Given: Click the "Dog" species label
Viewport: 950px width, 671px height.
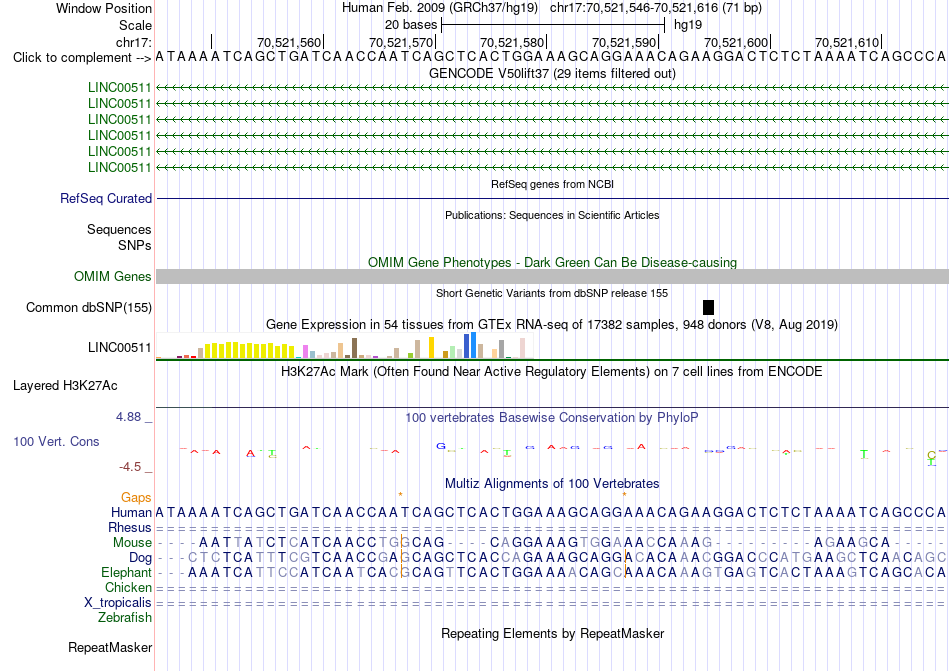Looking at the screenshot, I should (141, 558).
